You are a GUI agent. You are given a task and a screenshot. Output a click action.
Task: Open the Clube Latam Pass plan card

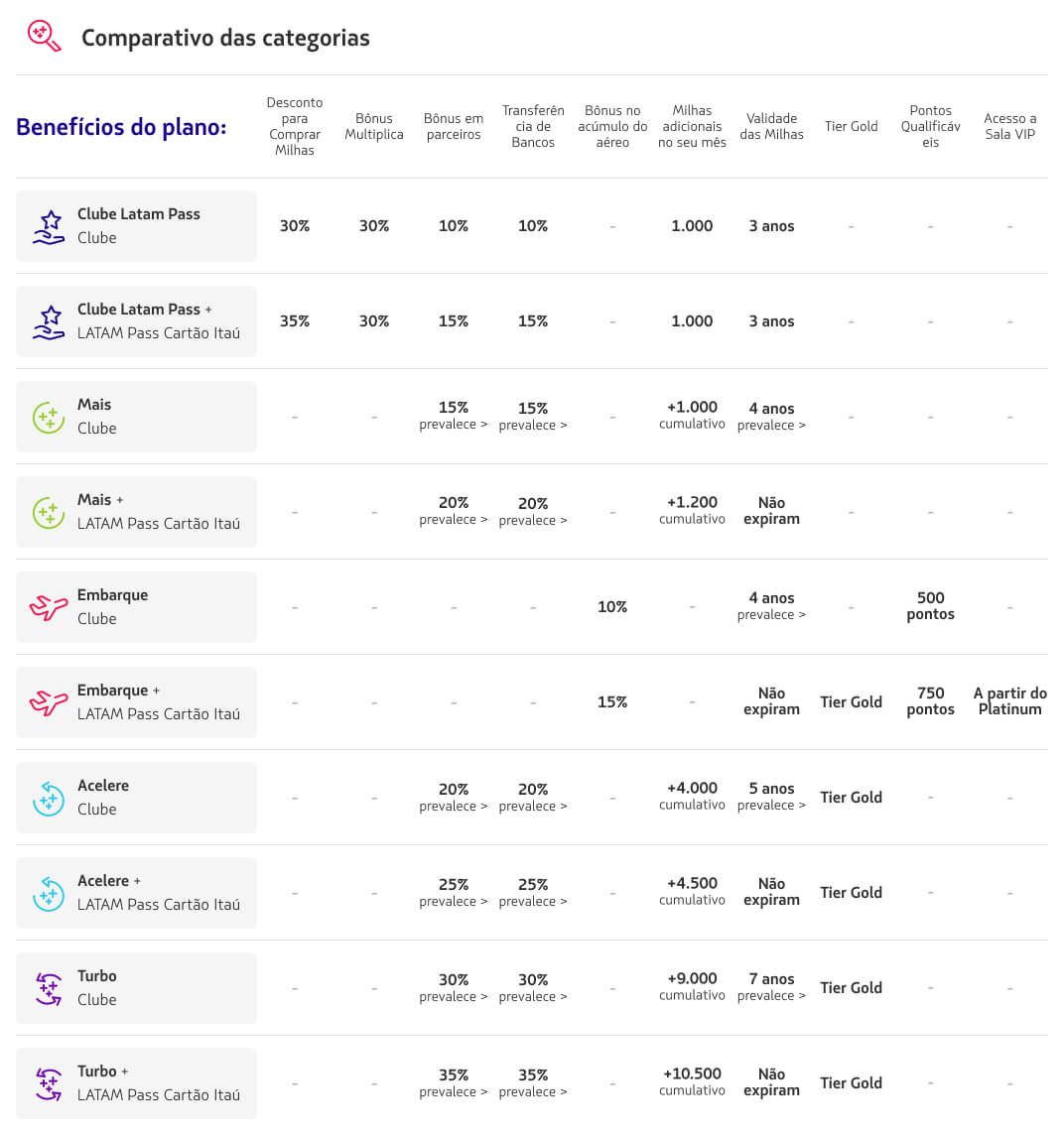click(x=137, y=226)
